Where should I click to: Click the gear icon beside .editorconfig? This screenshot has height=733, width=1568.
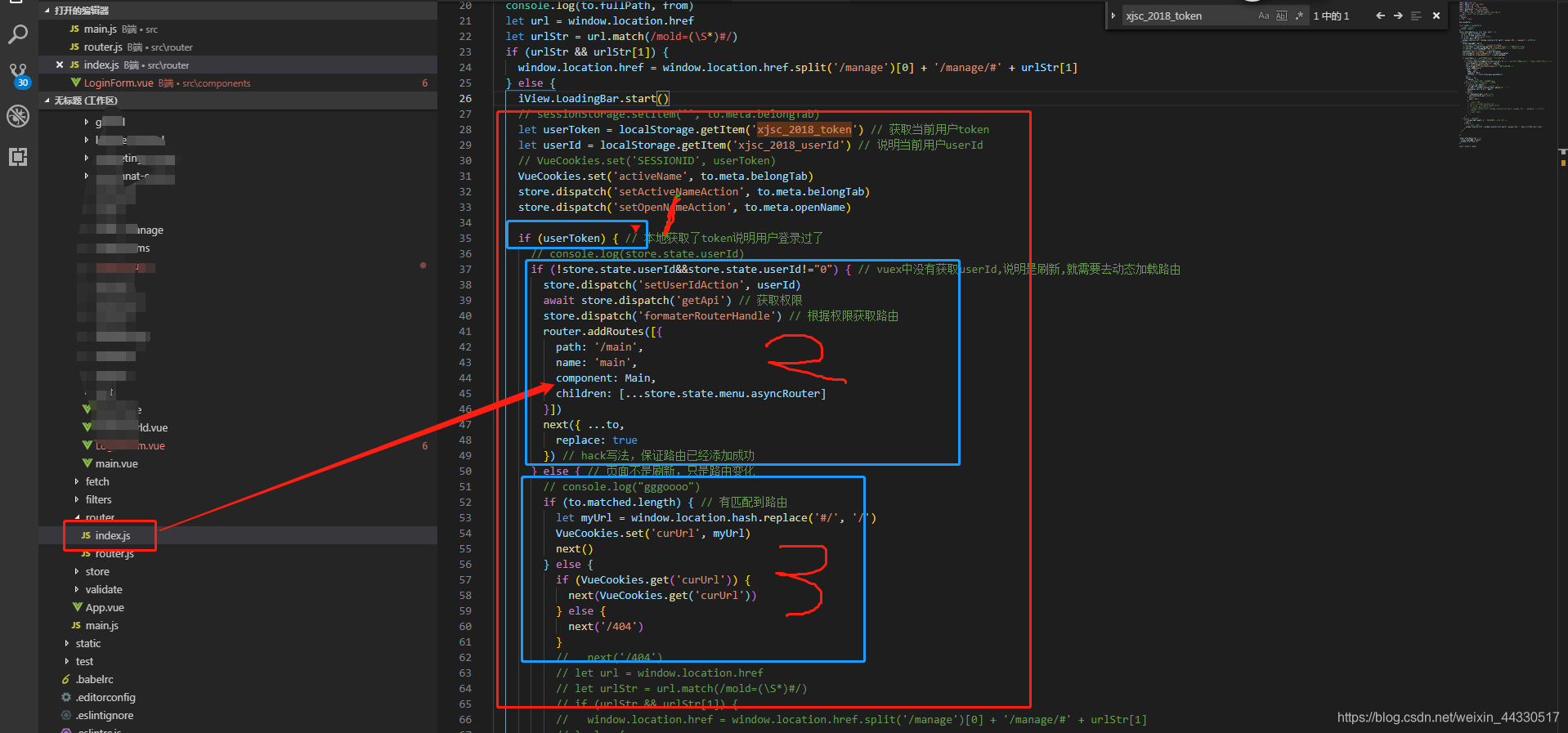point(66,697)
